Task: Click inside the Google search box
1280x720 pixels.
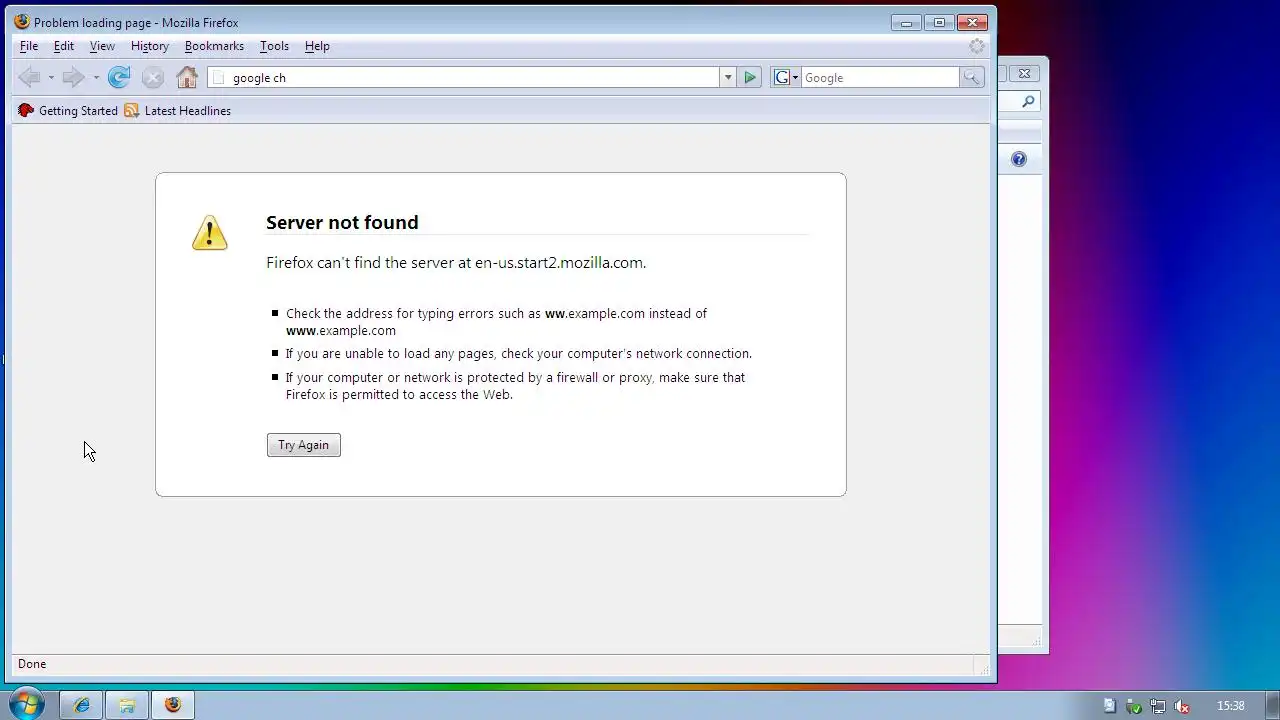Action: pos(880,77)
